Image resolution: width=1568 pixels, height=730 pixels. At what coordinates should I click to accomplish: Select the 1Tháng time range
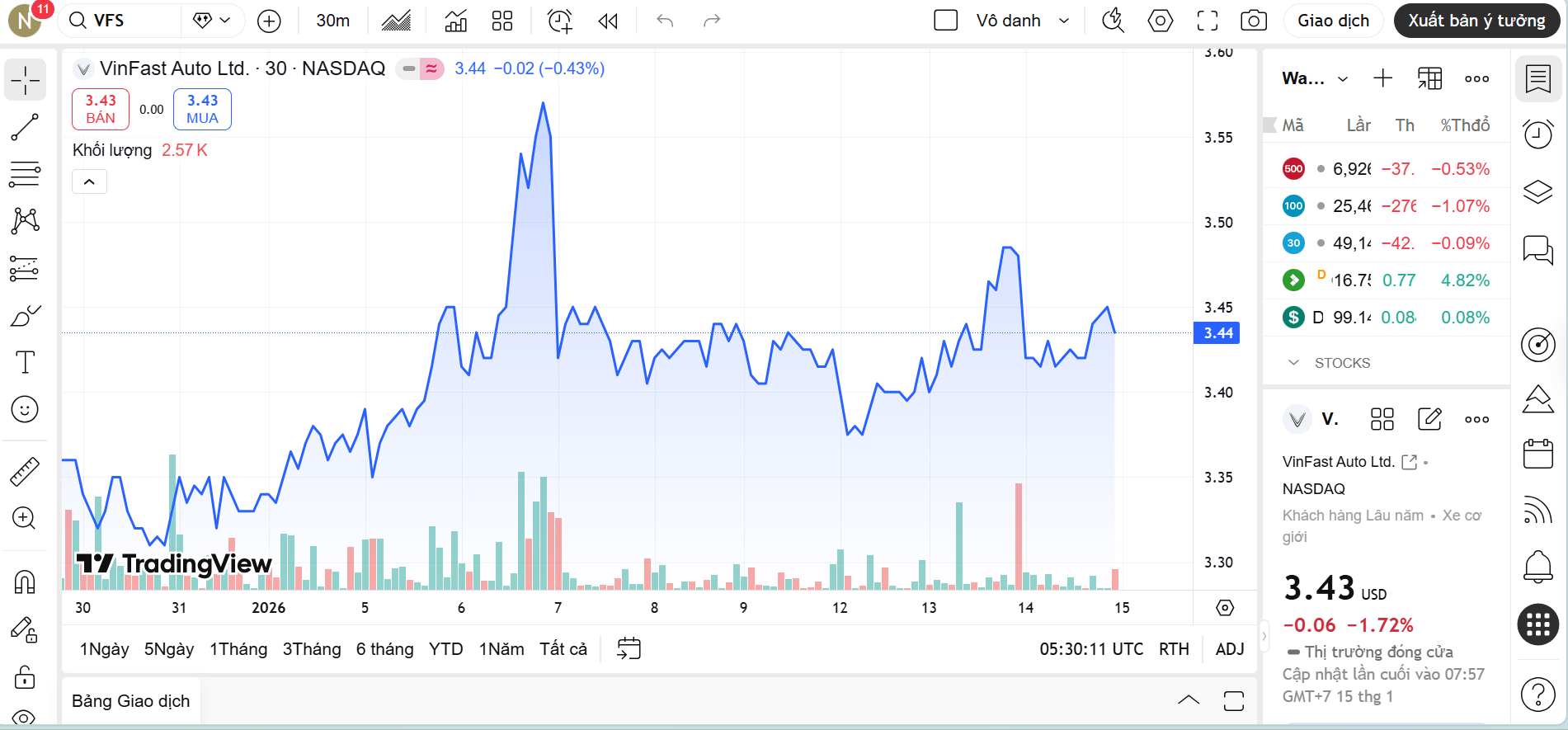tap(238, 649)
